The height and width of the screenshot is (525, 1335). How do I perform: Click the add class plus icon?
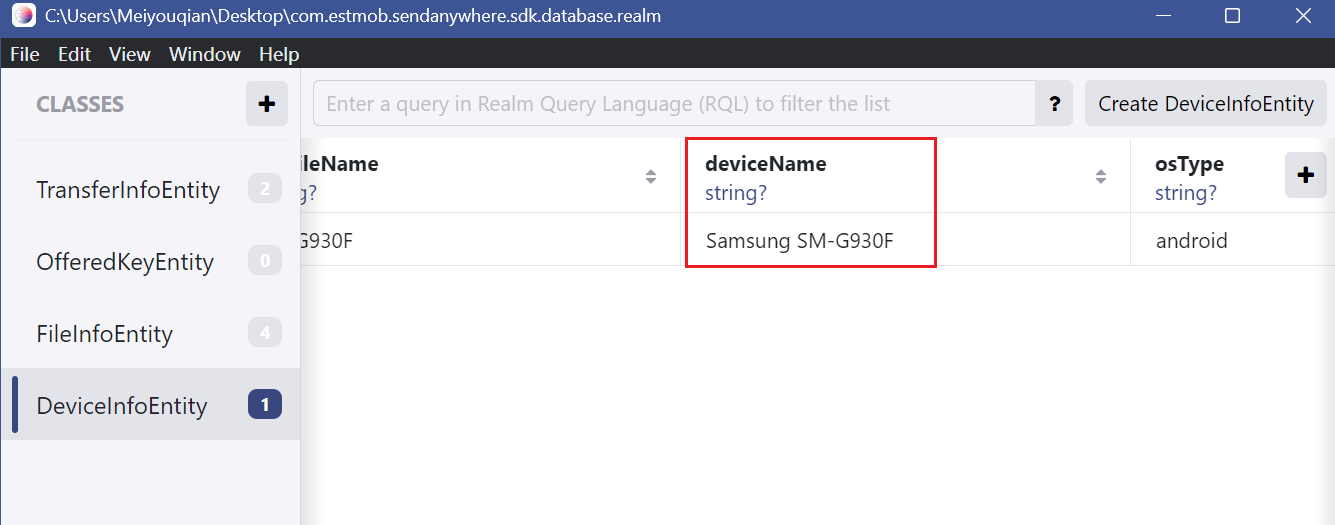(266, 104)
